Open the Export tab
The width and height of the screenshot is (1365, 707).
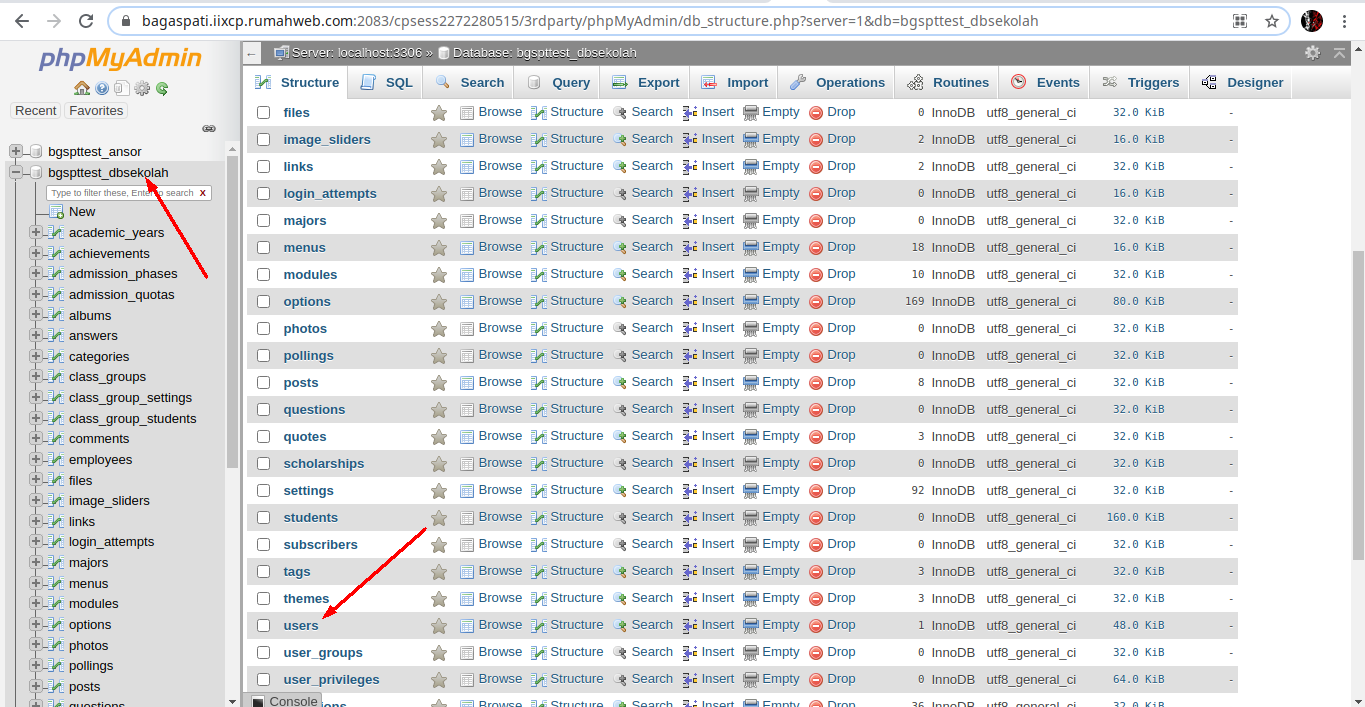pyautogui.click(x=645, y=83)
